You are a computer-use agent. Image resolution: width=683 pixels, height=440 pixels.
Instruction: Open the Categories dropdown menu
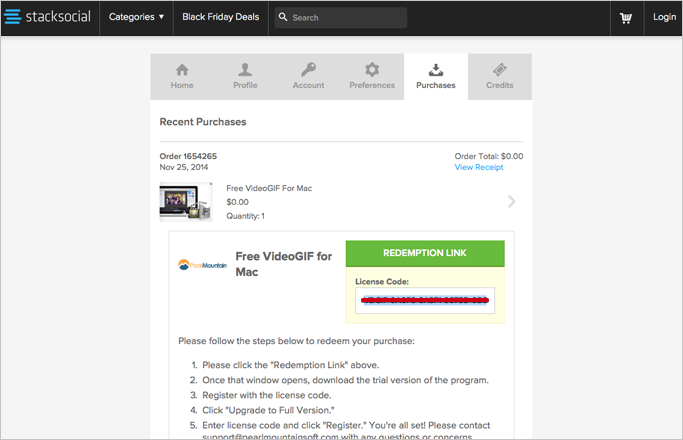[x=136, y=17]
